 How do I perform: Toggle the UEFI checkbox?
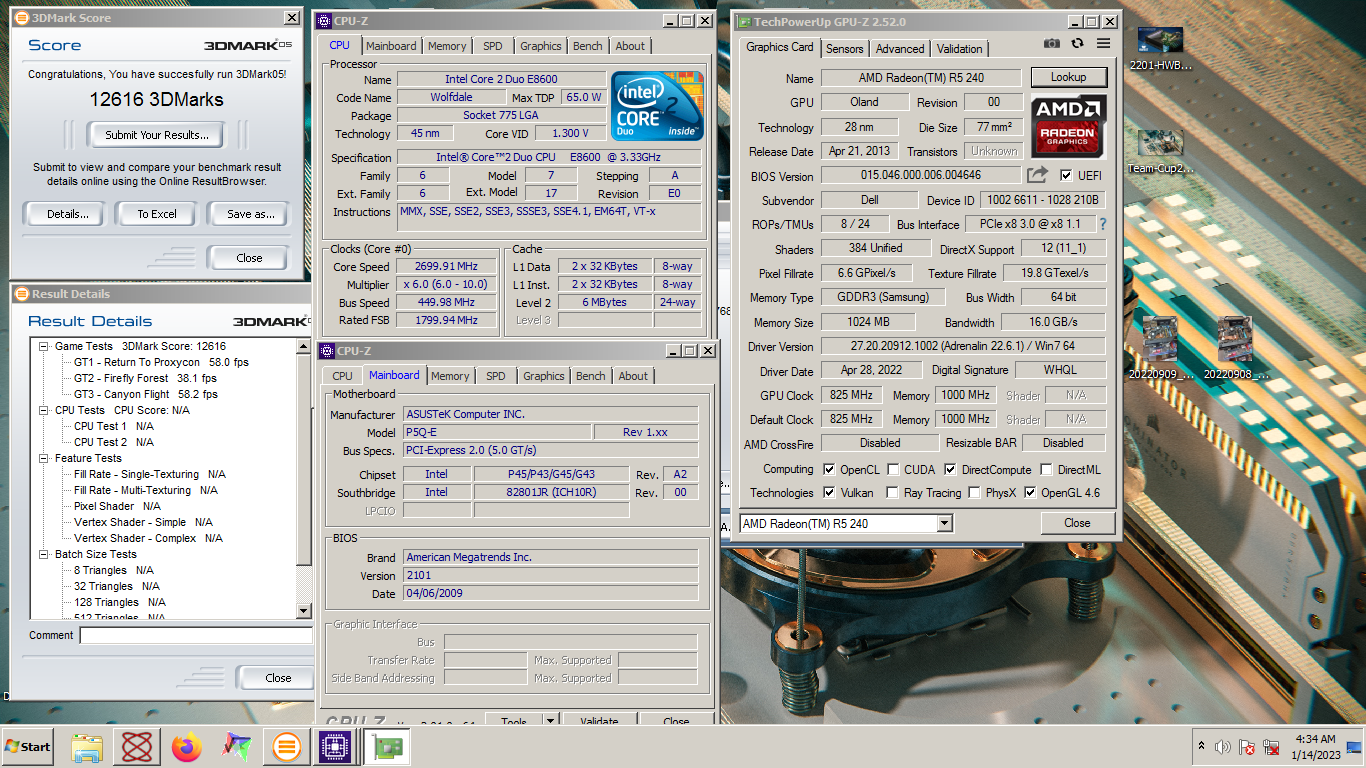click(1065, 175)
